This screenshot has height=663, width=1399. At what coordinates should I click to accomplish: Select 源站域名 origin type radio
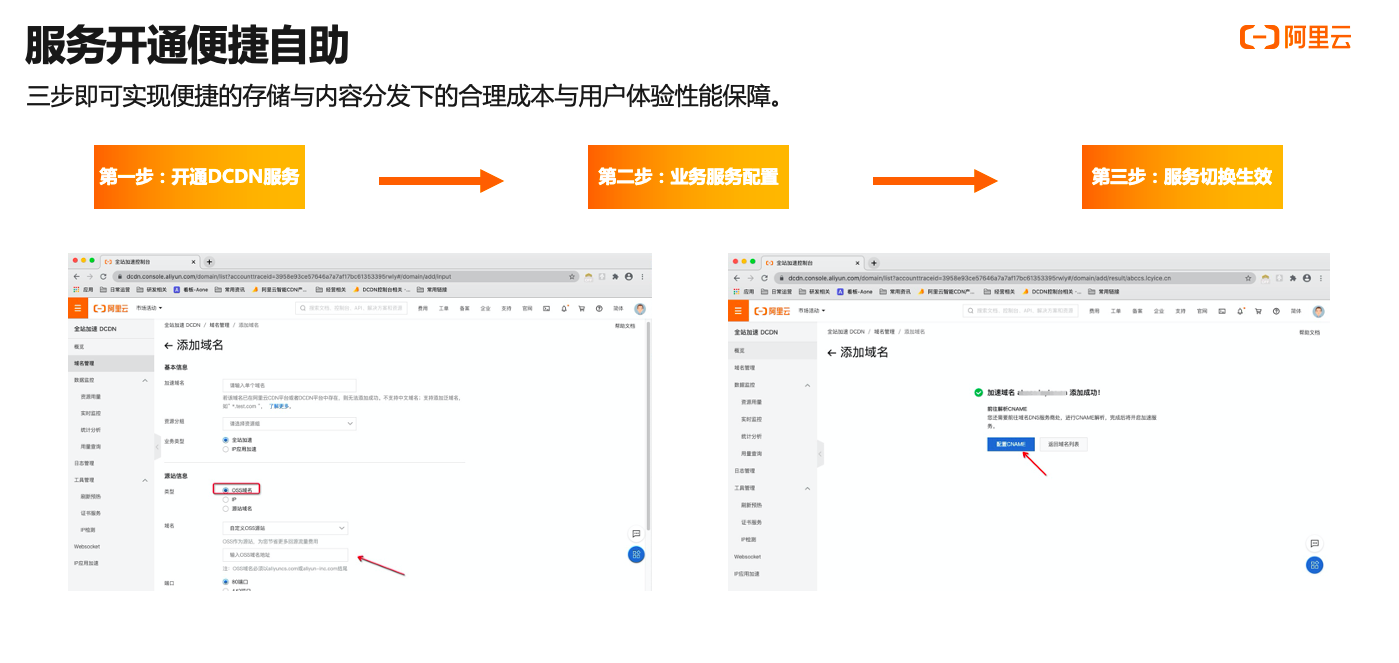225,508
